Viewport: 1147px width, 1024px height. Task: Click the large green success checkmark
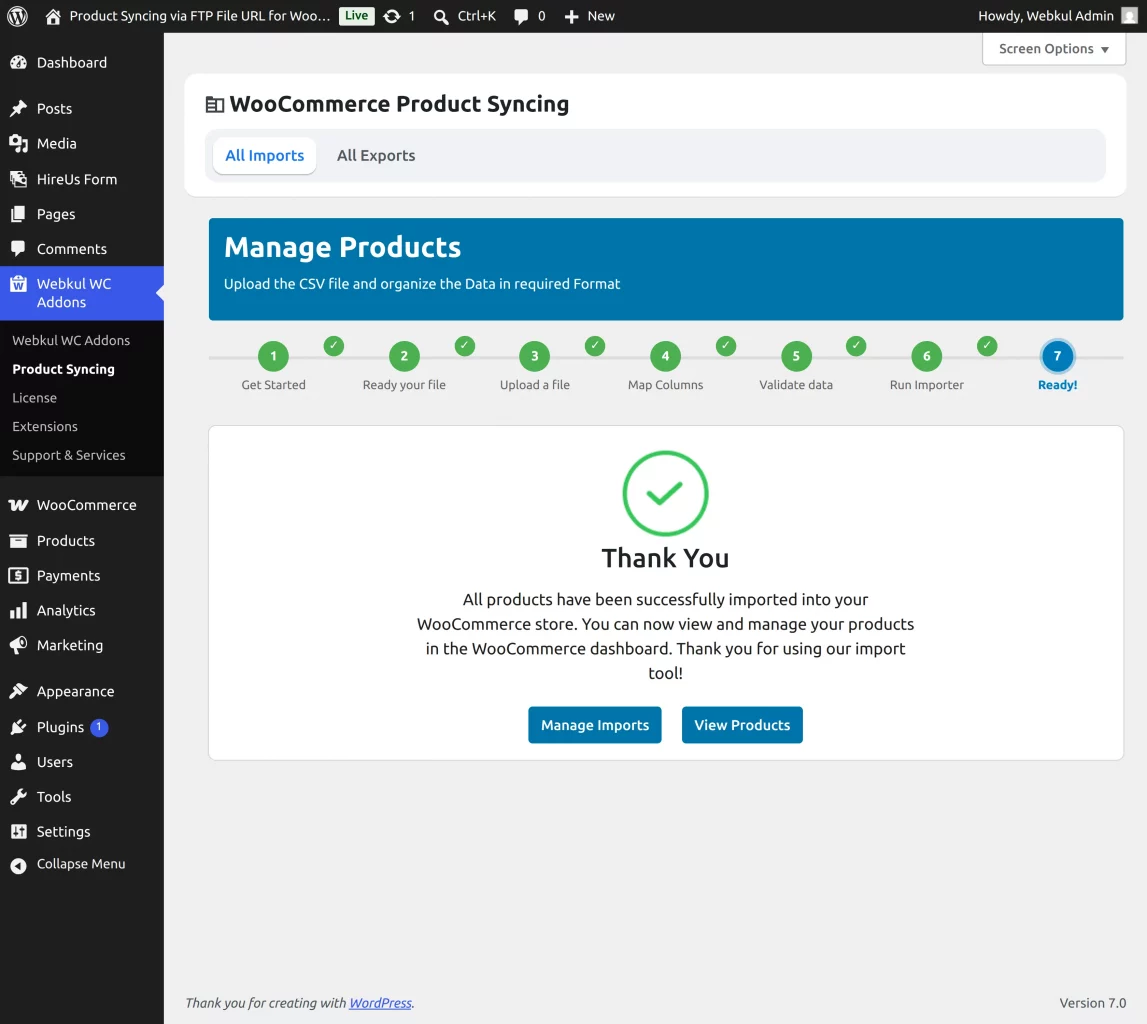[665, 494]
